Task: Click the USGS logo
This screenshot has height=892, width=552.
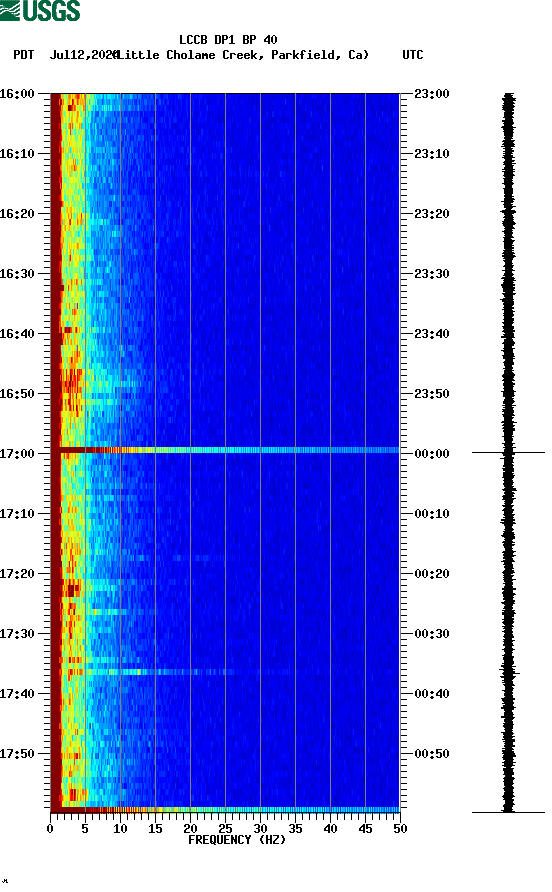Action: click(x=40, y=10)
